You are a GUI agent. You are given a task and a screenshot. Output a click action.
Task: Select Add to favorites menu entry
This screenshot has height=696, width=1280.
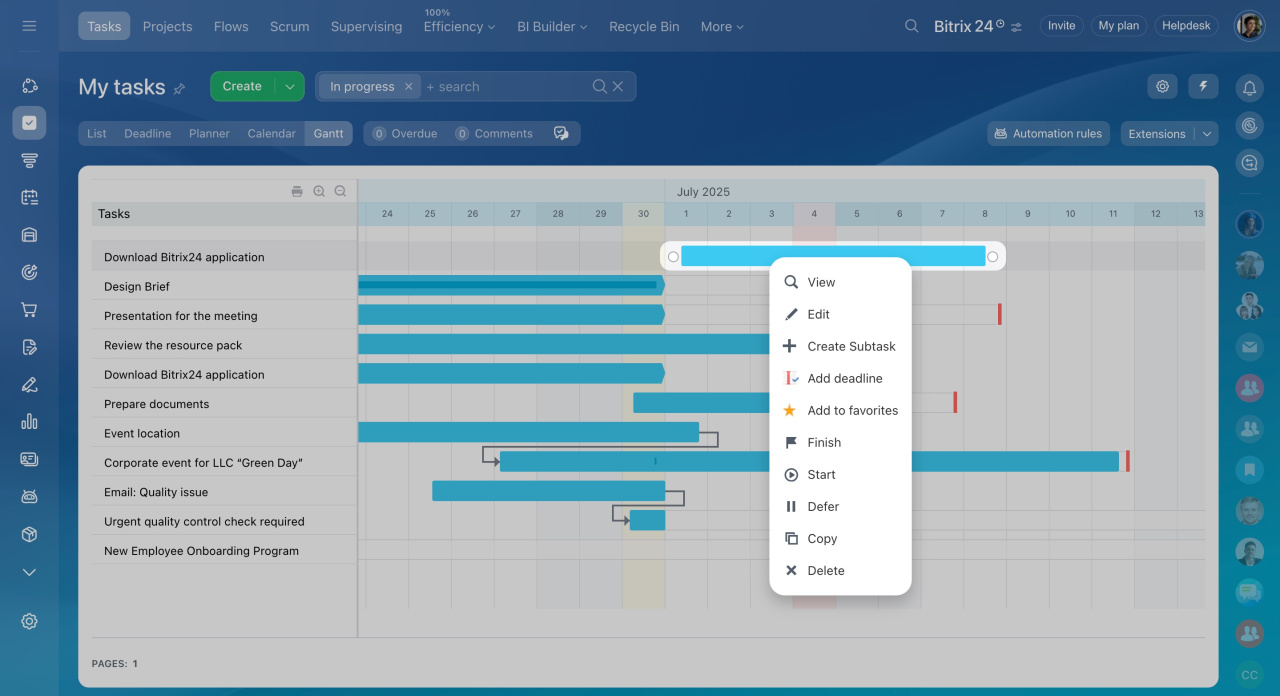(x=852, y=410)
